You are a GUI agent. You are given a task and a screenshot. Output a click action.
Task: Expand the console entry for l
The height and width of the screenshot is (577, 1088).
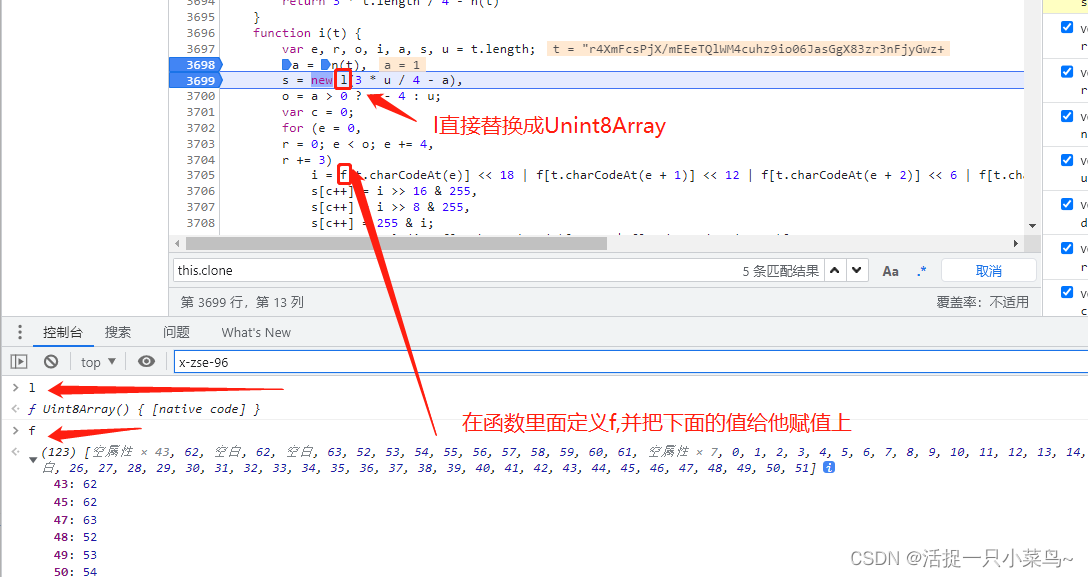pyautogui.click(x=15, y=387)
